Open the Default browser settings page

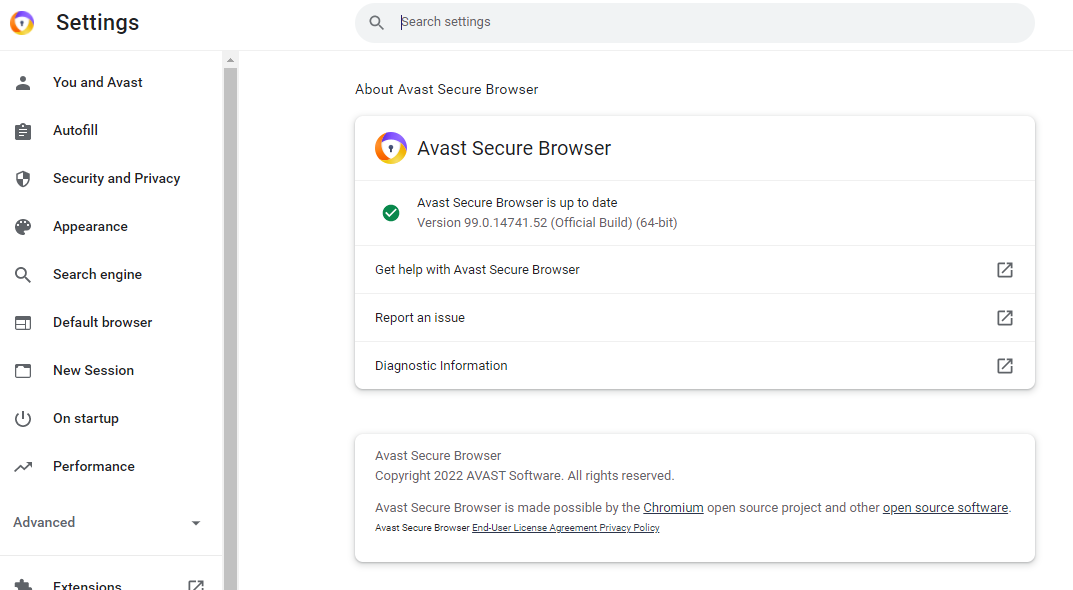click(102, 322)
